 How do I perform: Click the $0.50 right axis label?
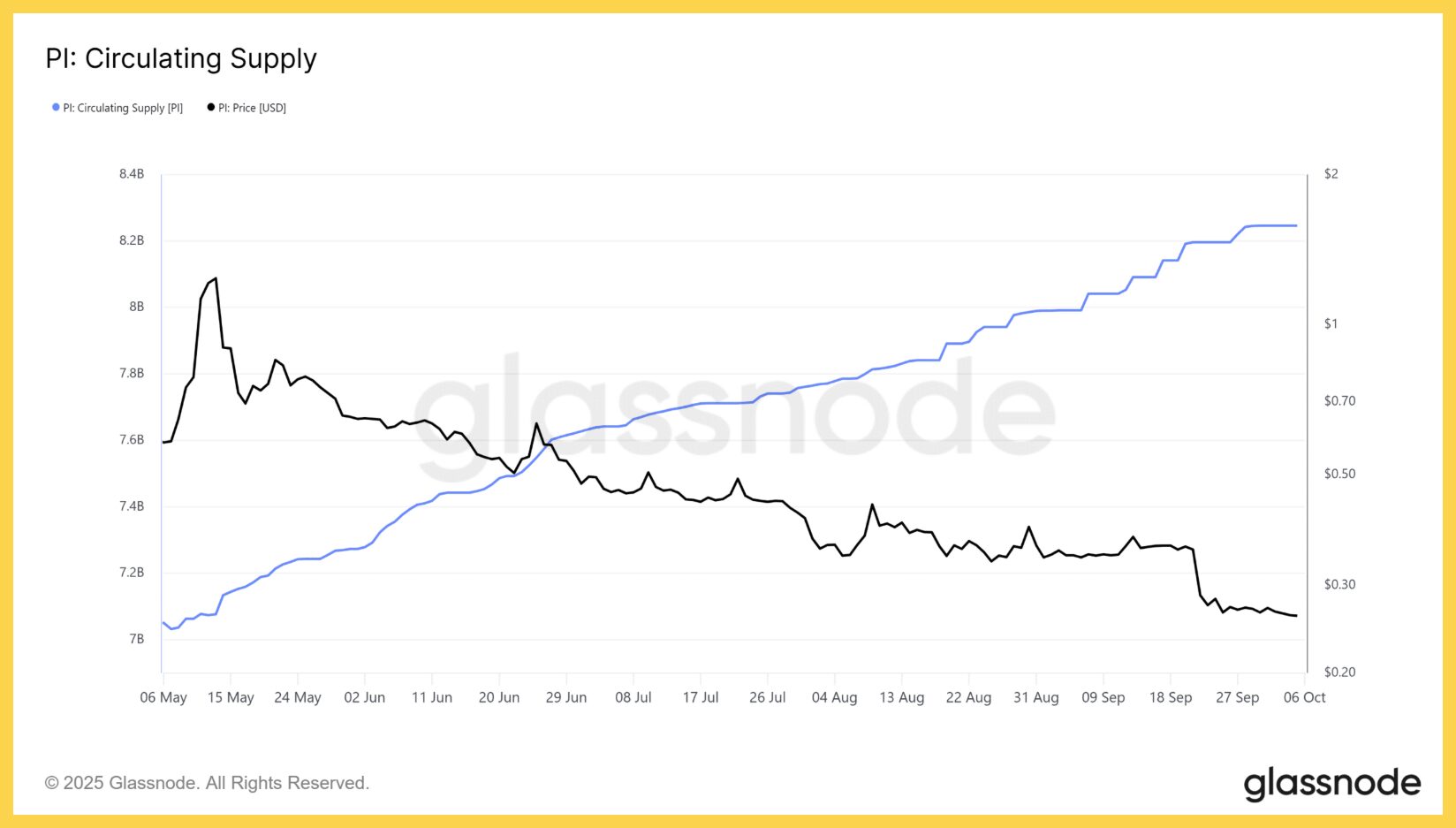1339,474
